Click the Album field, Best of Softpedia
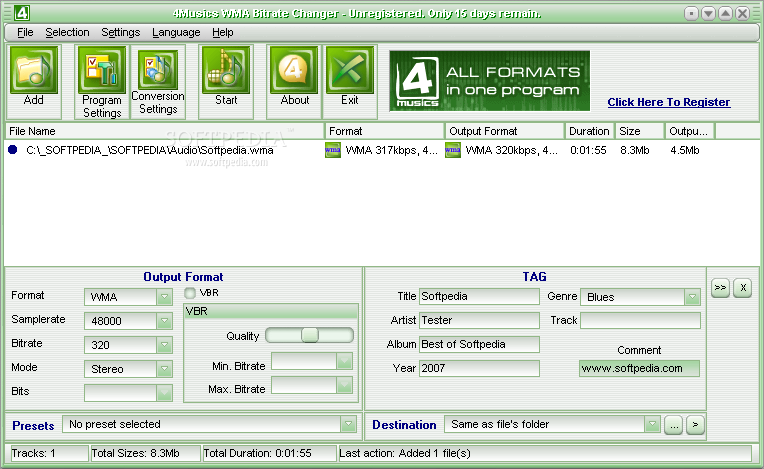Screen dimensions: 764x469 click(479, 344)
